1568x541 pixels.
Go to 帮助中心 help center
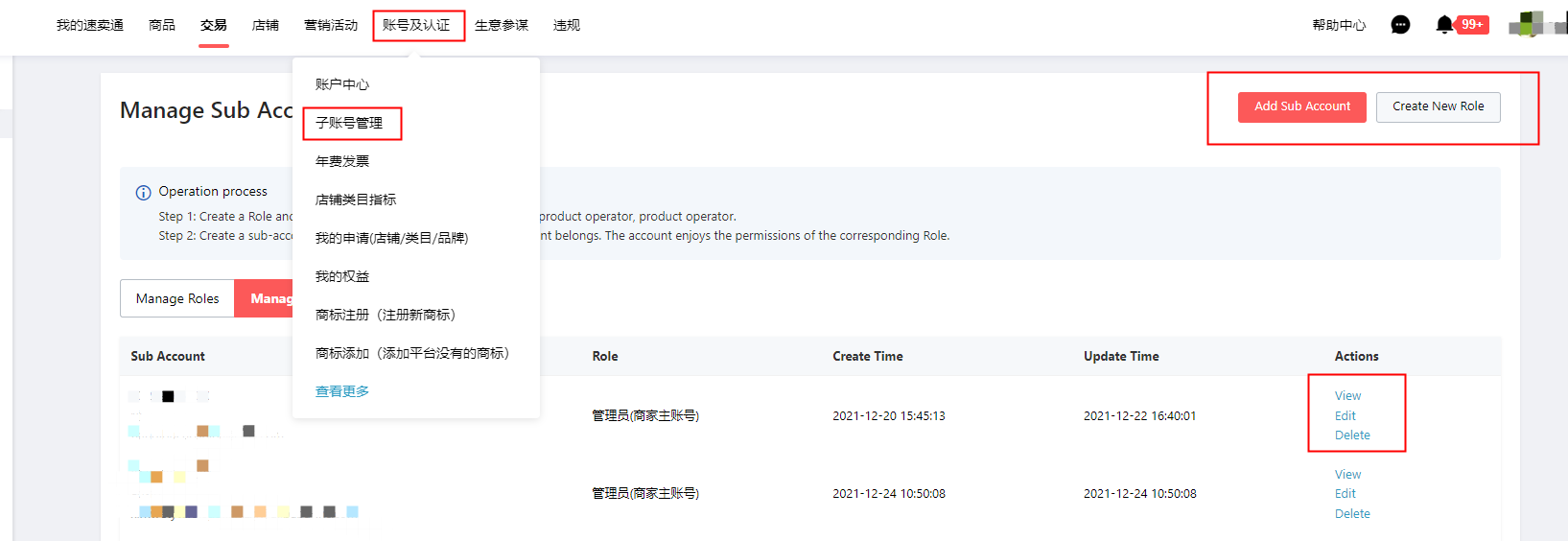tap(1339, 25)
